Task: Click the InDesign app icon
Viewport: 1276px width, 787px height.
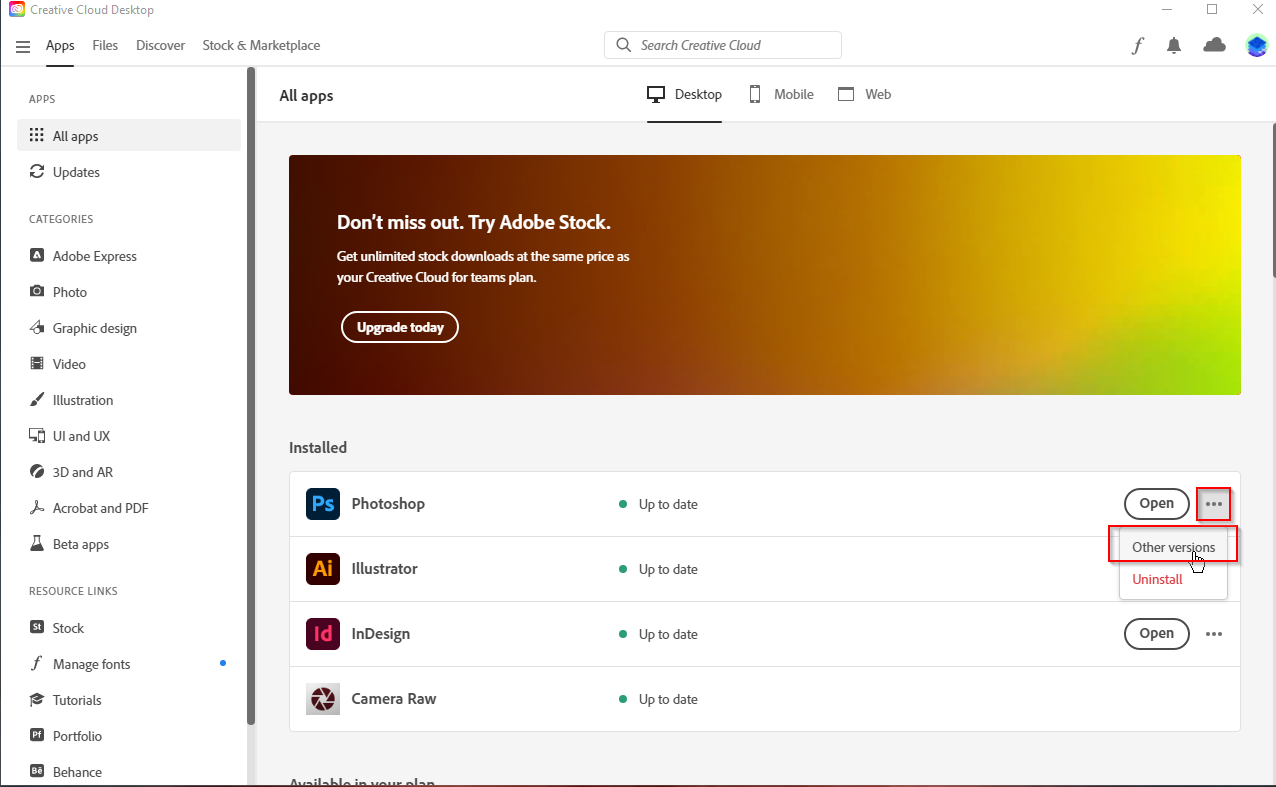Action: pos(323,634)
